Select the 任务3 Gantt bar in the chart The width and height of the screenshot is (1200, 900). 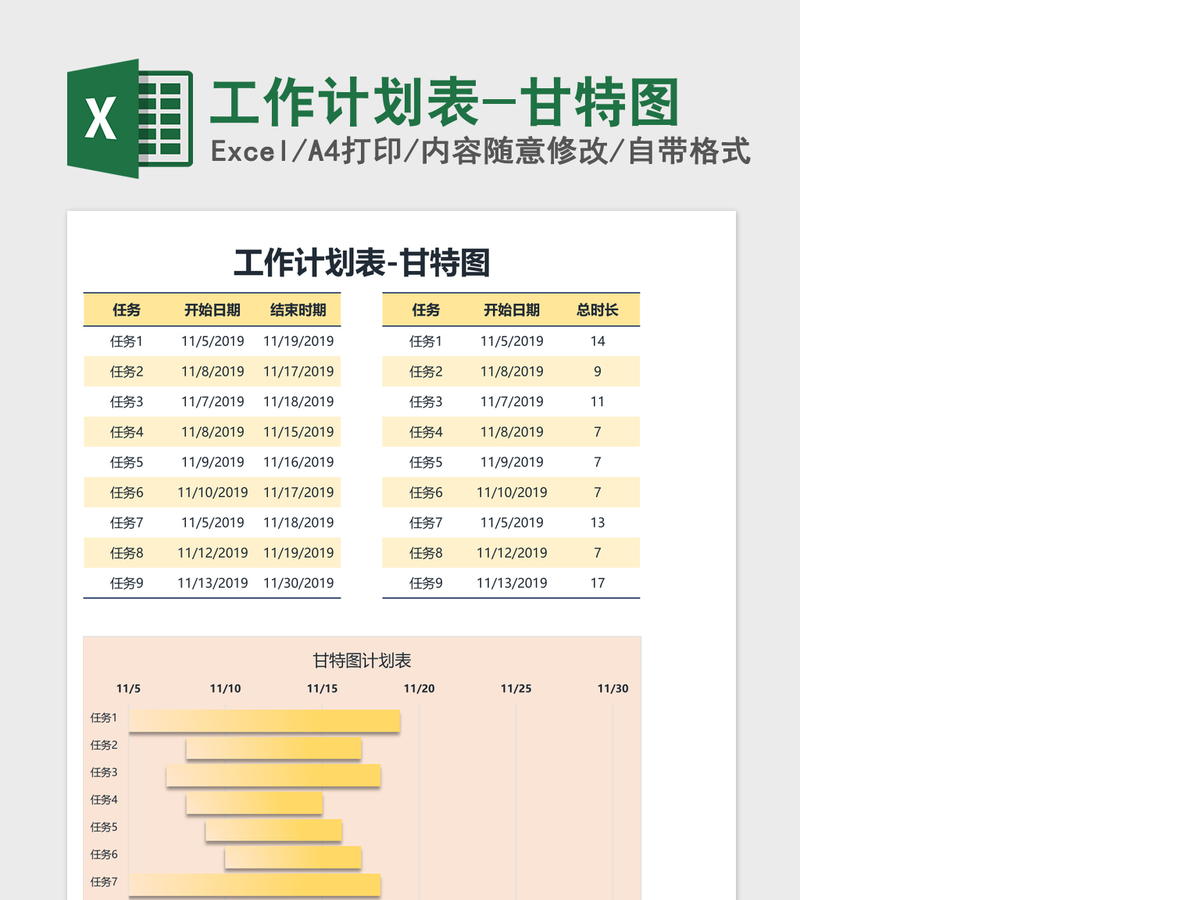[274, 775]
